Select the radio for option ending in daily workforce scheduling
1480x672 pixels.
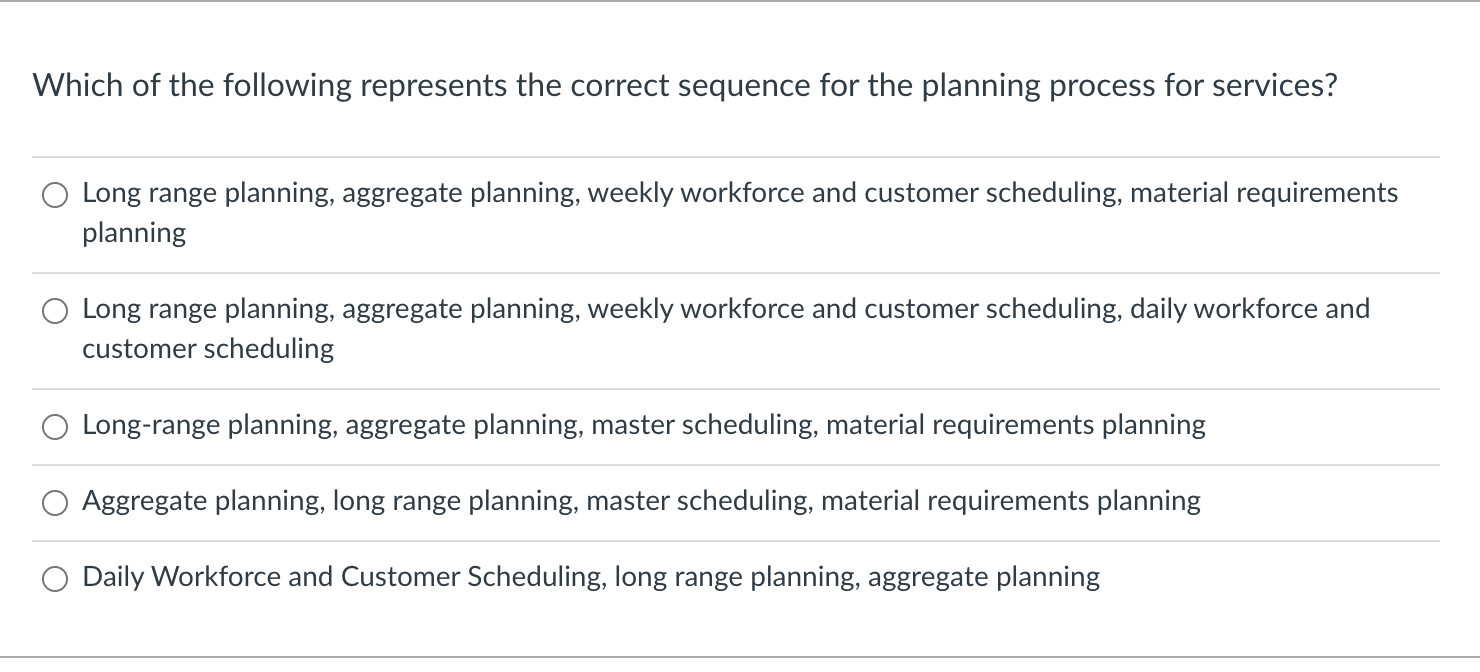click(x=54, y=311)
